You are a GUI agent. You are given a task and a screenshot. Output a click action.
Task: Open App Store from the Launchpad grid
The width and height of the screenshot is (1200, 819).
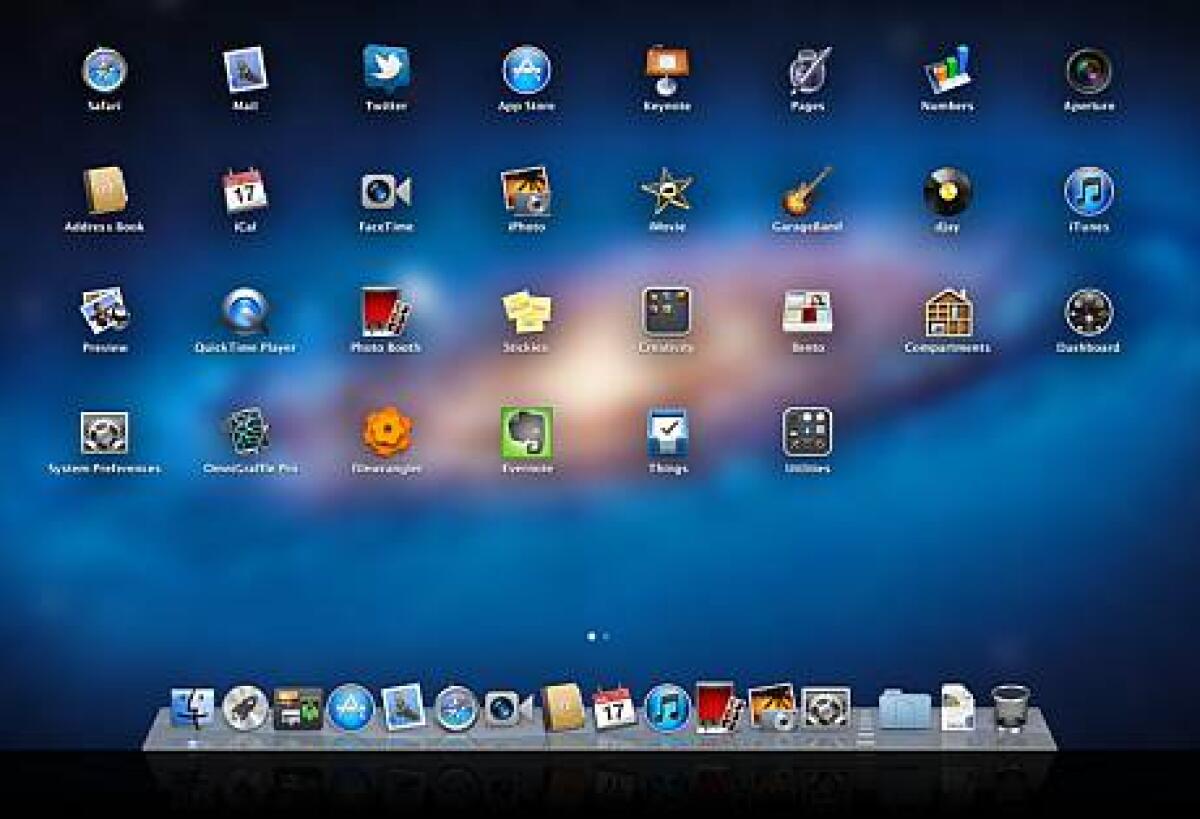526,70
